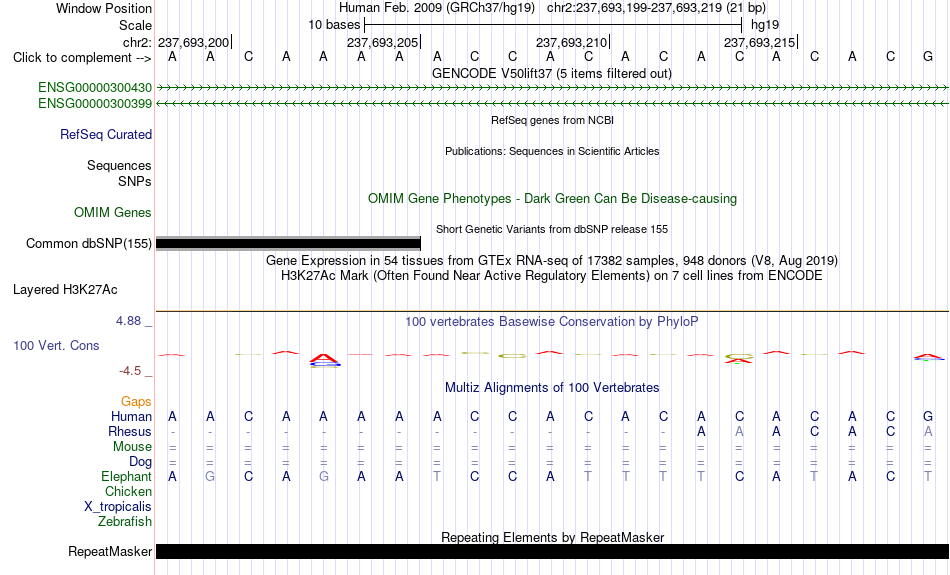Click the 'Layered H3K27Ac' track label

click(x=65, y=290)
